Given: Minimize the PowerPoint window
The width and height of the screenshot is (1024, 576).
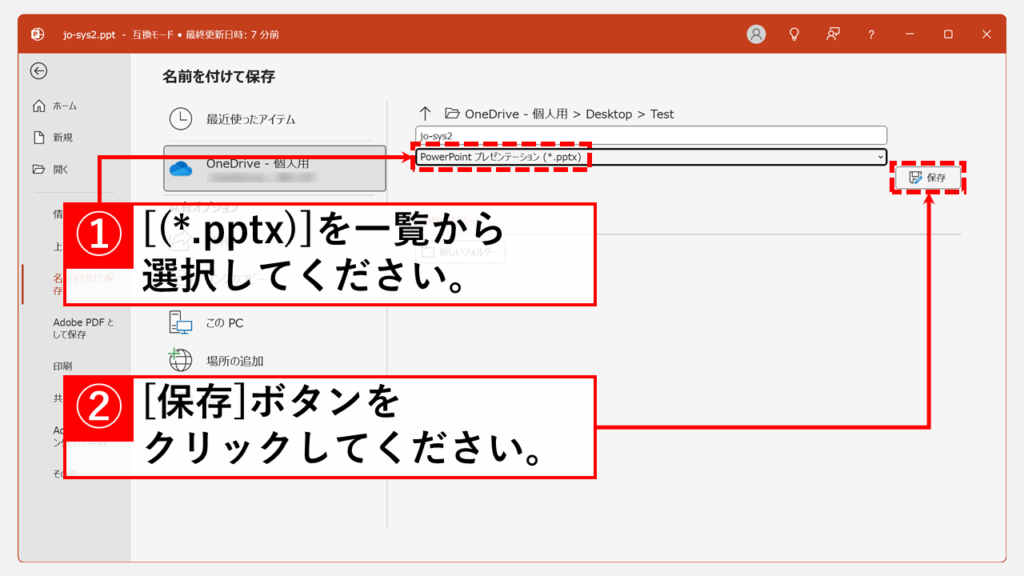Looking at the screenshot, I should click(910, 34).
